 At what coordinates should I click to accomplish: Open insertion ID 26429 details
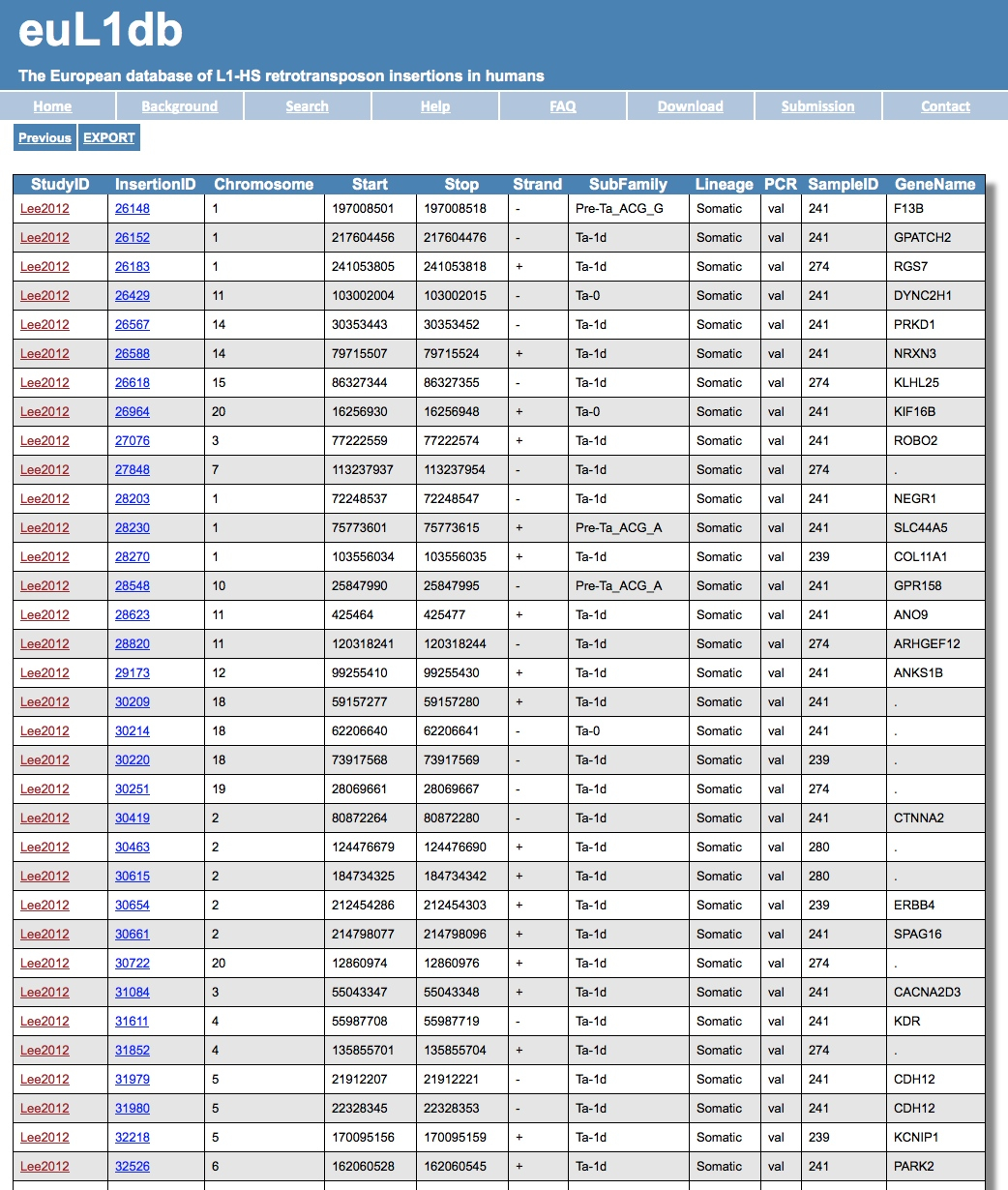pos(133,295)
